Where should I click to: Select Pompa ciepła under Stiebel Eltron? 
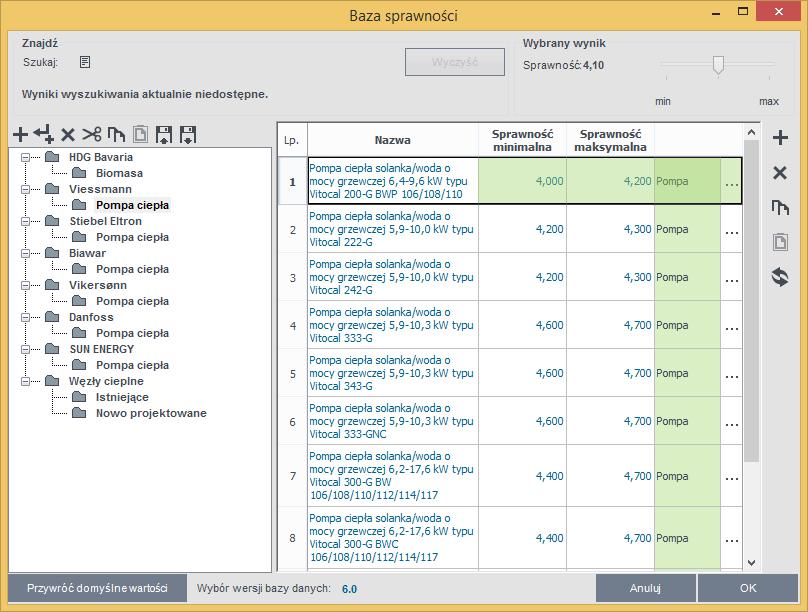pyautogui.click(x=132, y=237)
